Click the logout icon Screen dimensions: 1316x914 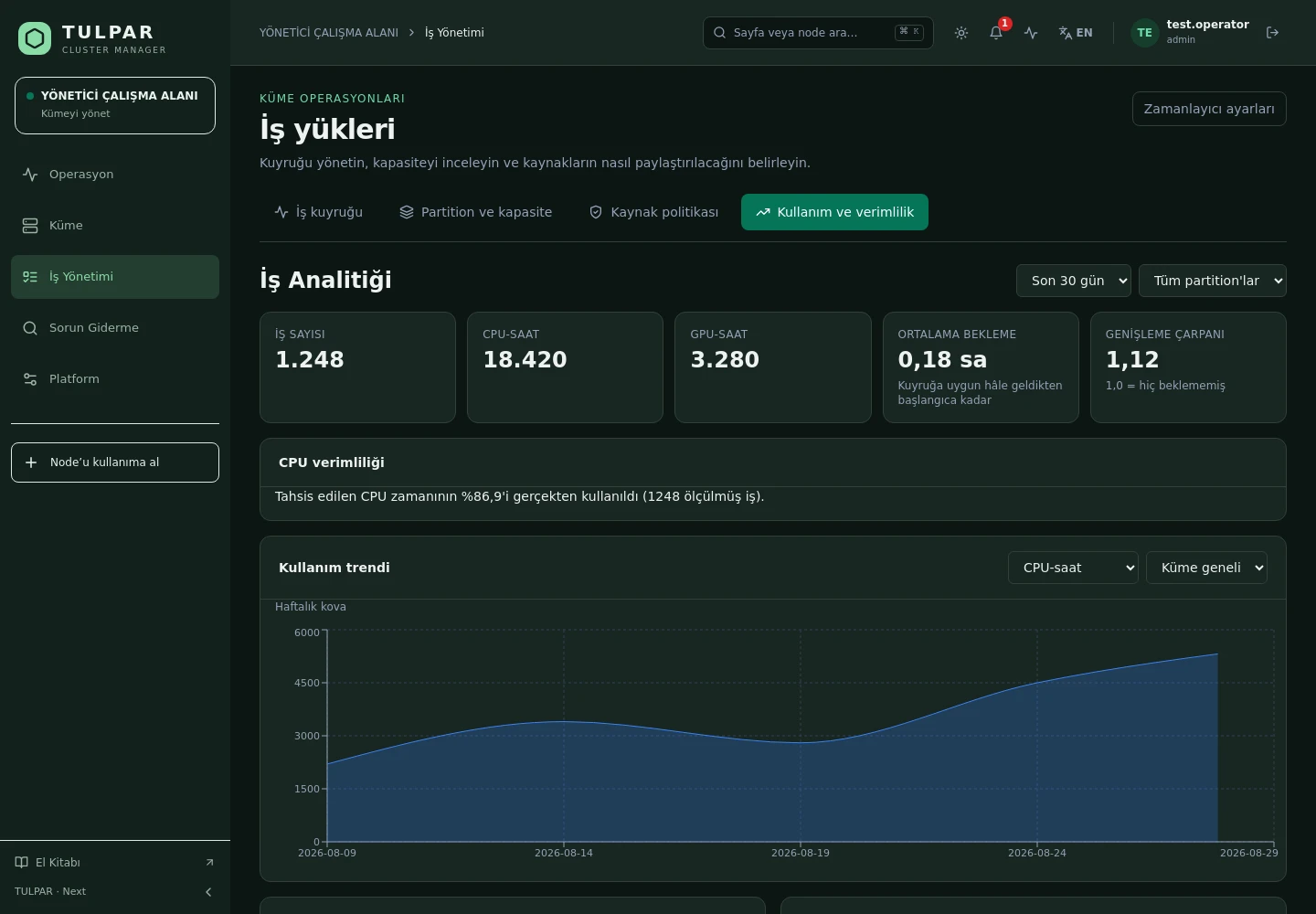pyautogui.click(x=1272, y=33)
